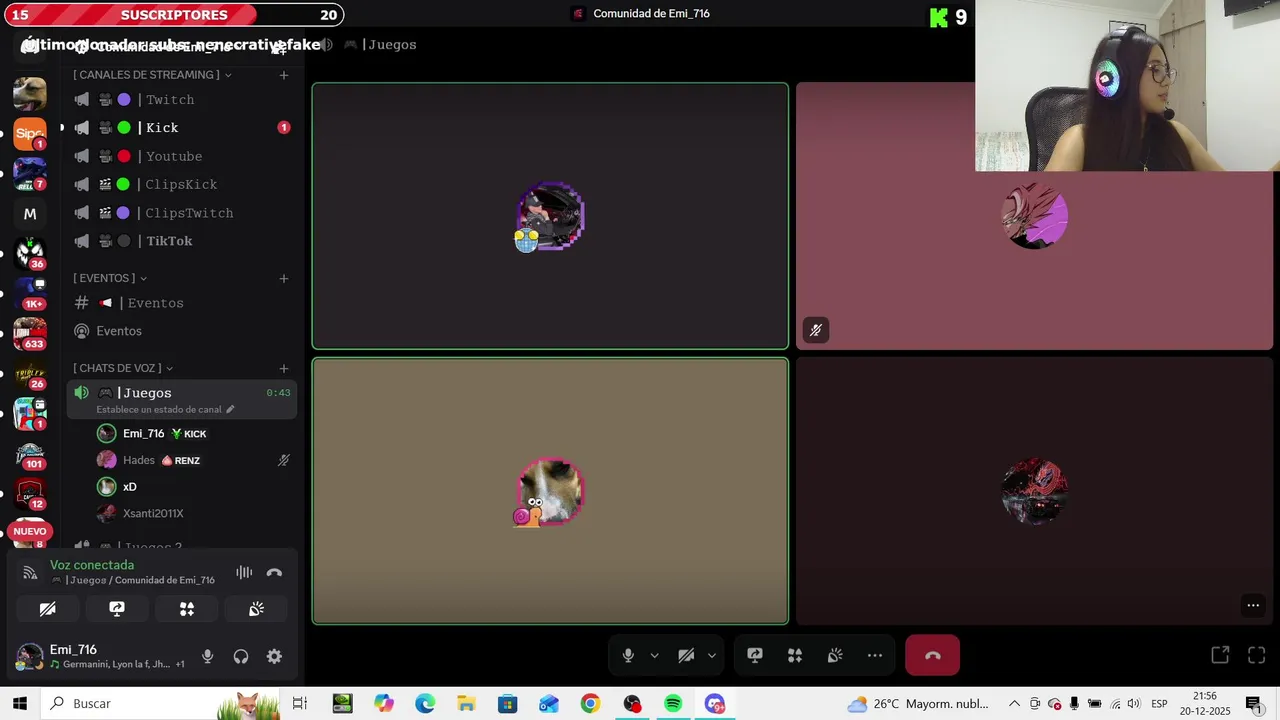This screenshot has height=720, width=1280.
Task: Open more options on the bottom-right video tile
Action: coord(1253,605)
